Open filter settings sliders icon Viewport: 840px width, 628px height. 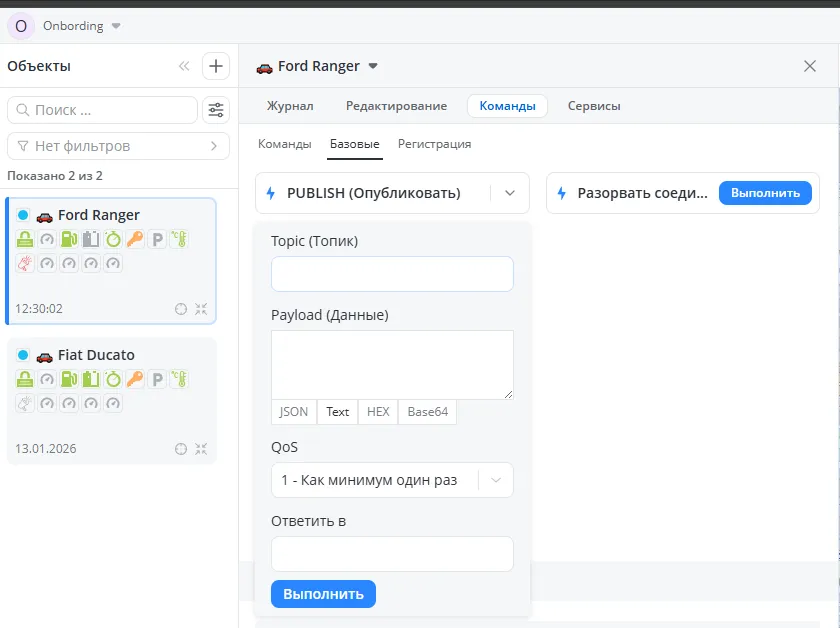click(215, 110)
